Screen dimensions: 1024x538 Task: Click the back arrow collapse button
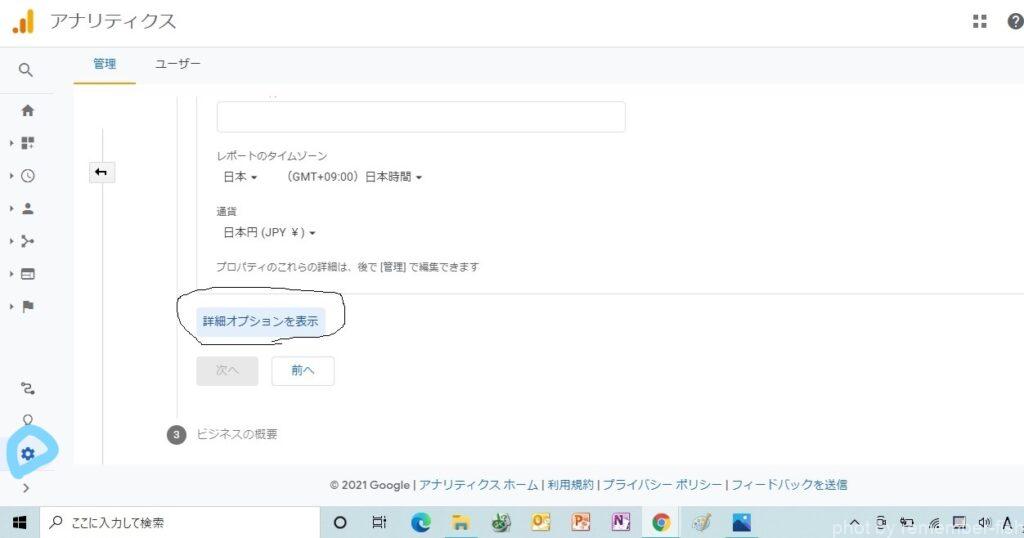click(101, 173)
